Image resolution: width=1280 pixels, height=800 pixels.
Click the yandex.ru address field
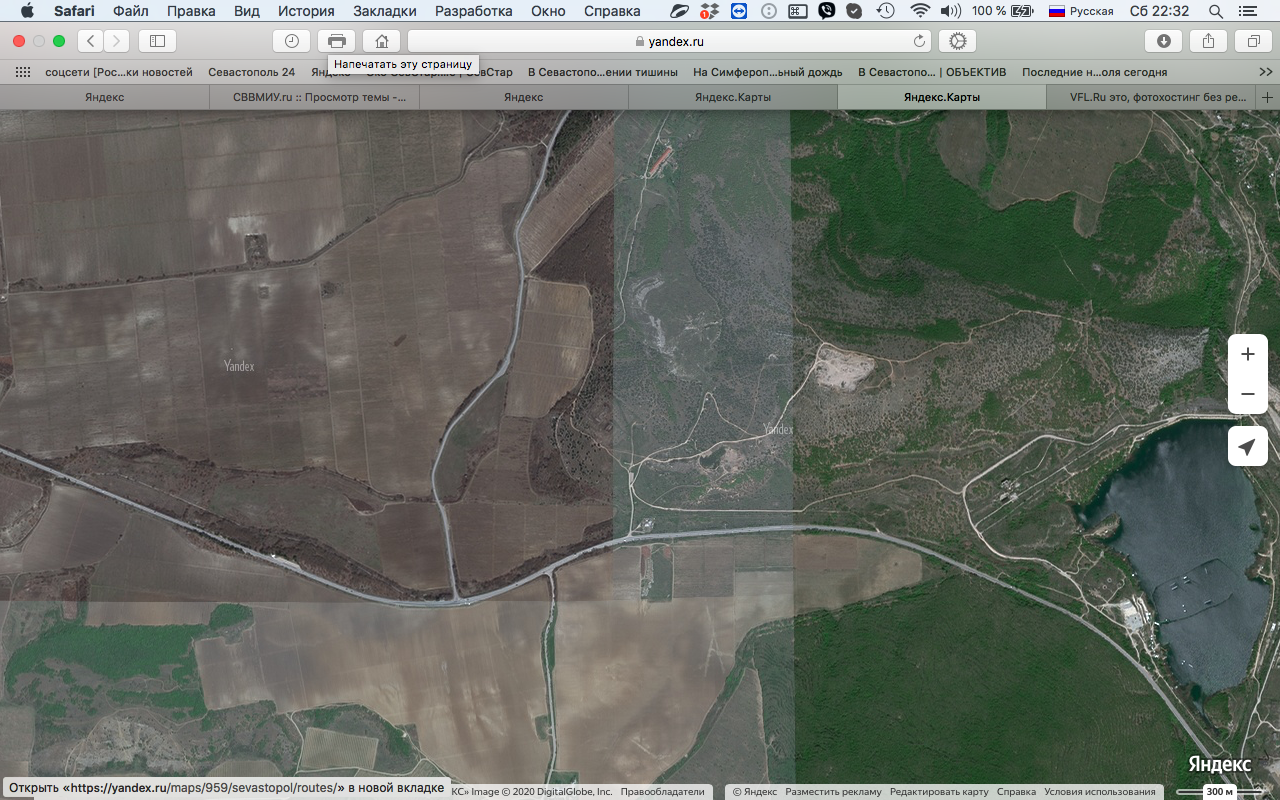(670, 41)
